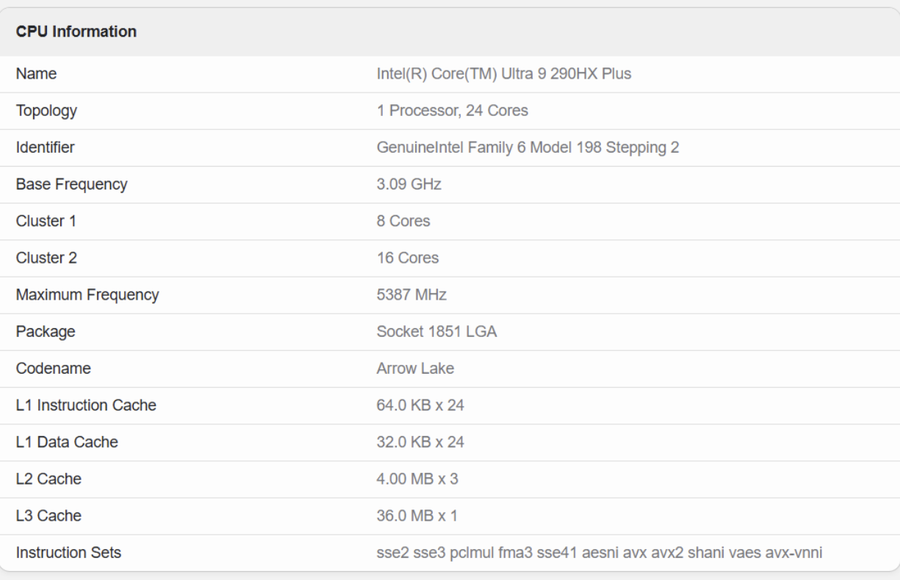Select the 3.09 GHz value
900x580 pixels.
tap(408, 185)
